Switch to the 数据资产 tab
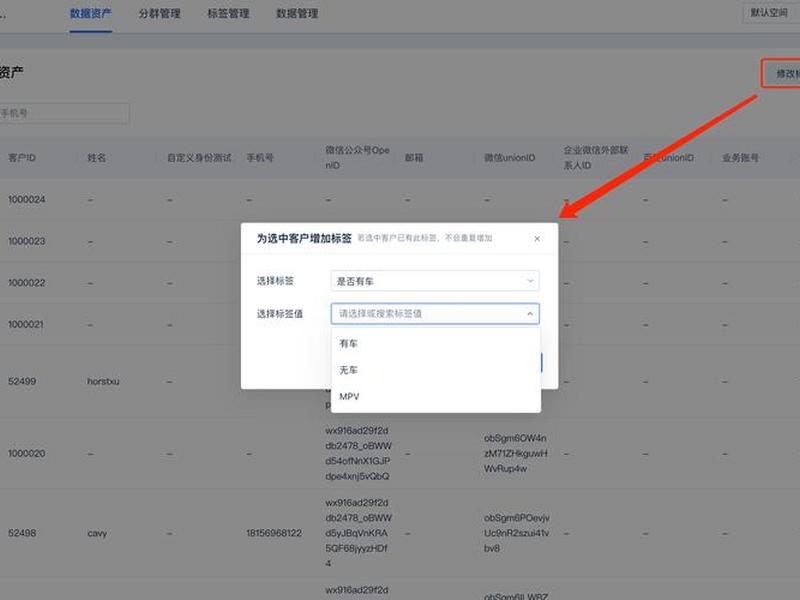 pyautogui.click(x=91, y=13)
